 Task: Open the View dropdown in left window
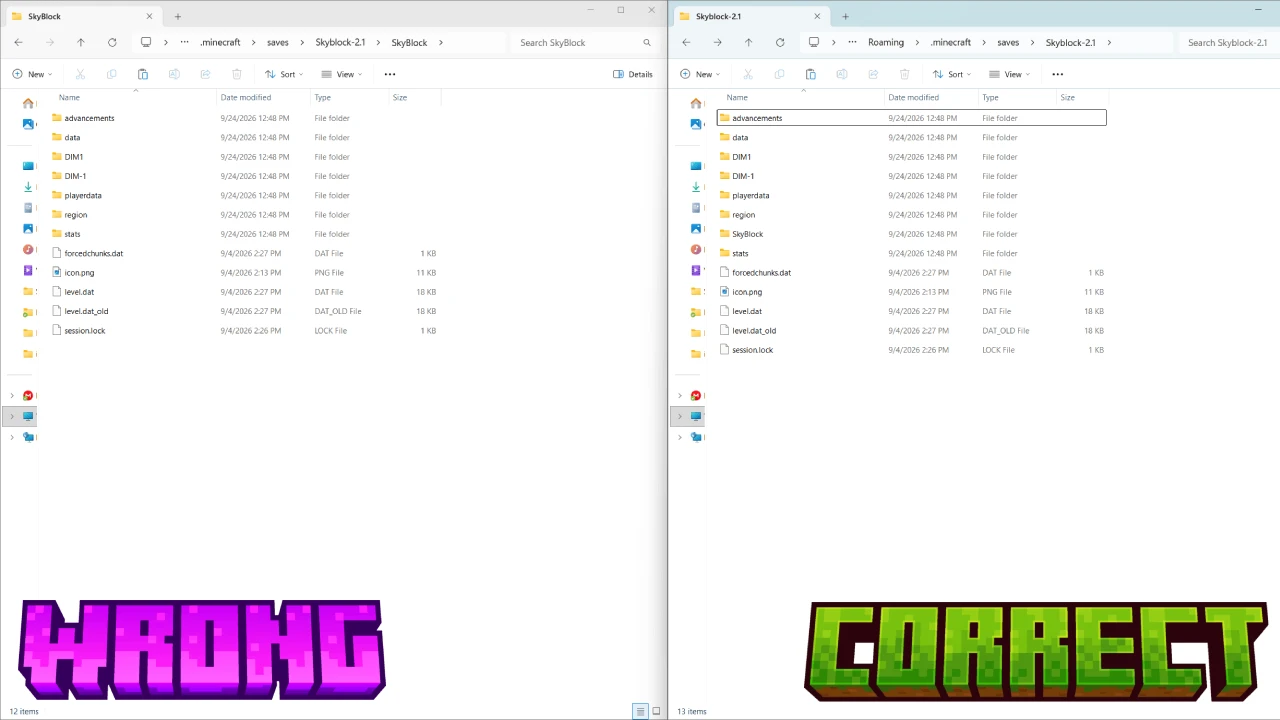pyautogui.click(x=341, y=74)
